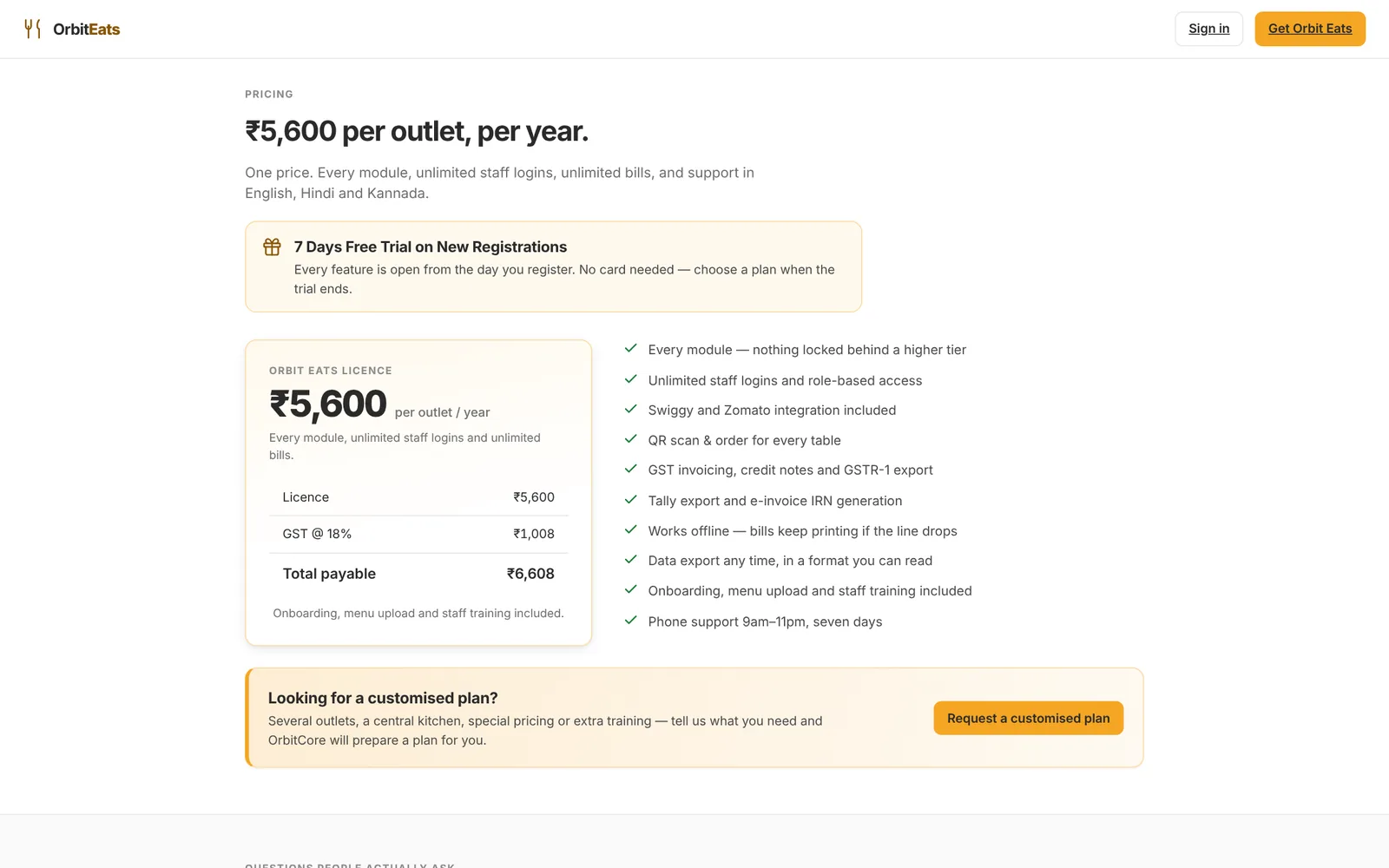Click checkmark next to Data export any time
Viewport: 1389px width, 868px height.
pyautogui.click(x=631, y=560)
